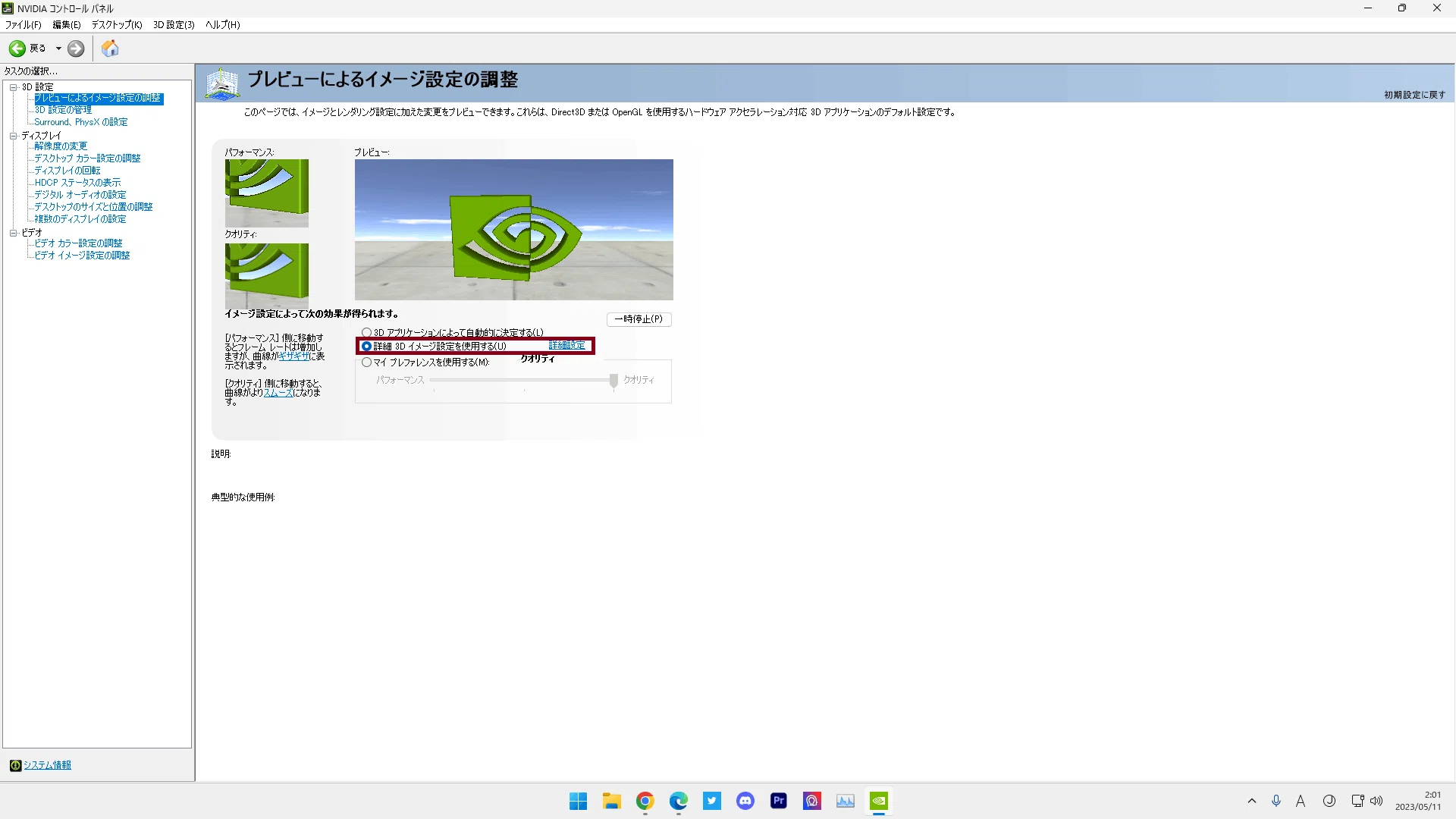Open Windows Start menu from taskbar
The image size is (1456, 819).
[578, 801]
